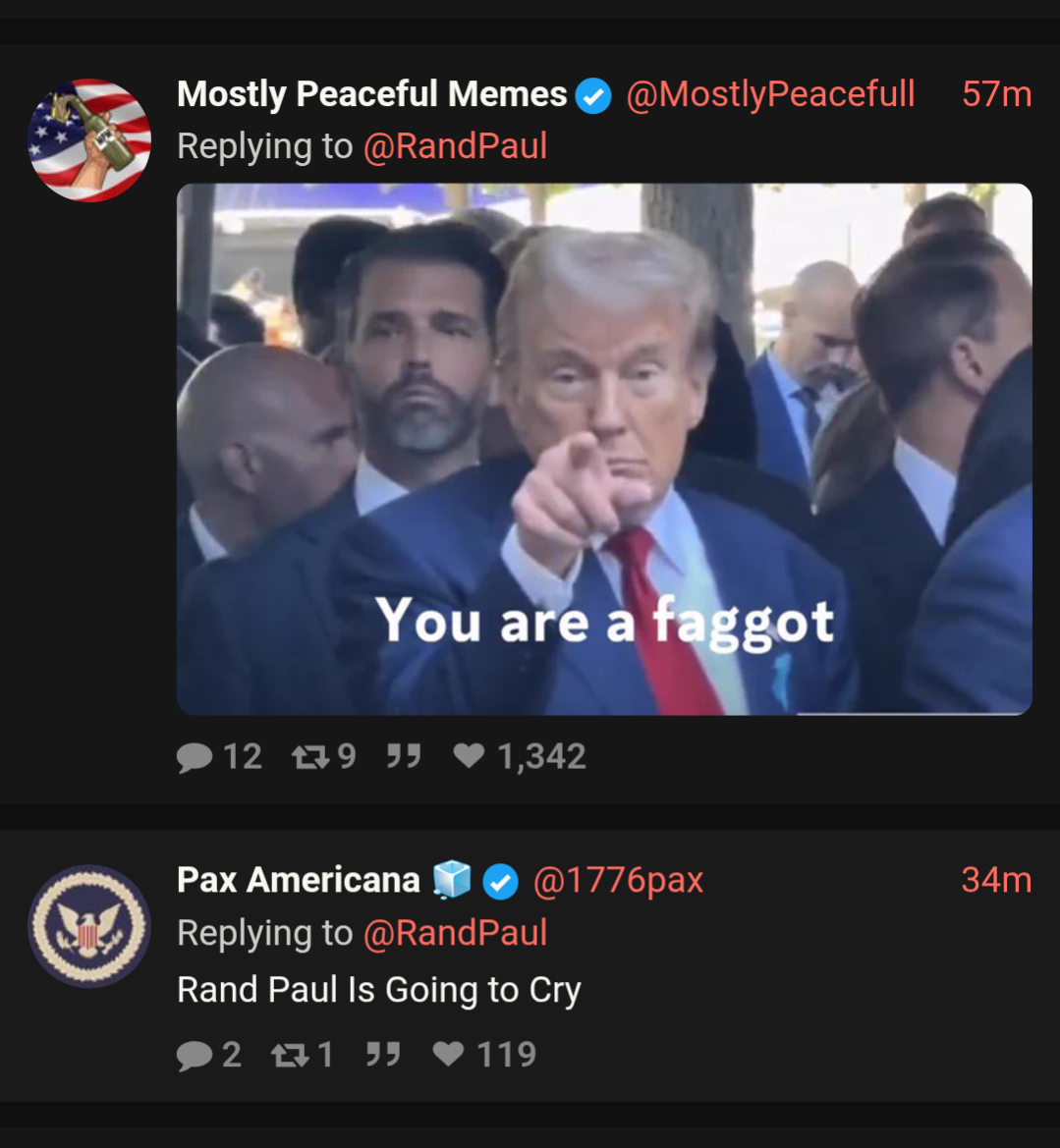
Task: Open the 34m timestamp permalink
Action: tap(996, 879)
